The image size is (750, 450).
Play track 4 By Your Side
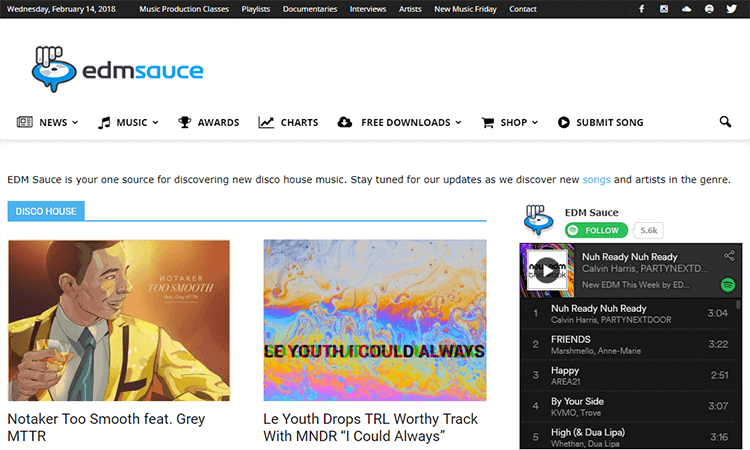coord(628,406)
